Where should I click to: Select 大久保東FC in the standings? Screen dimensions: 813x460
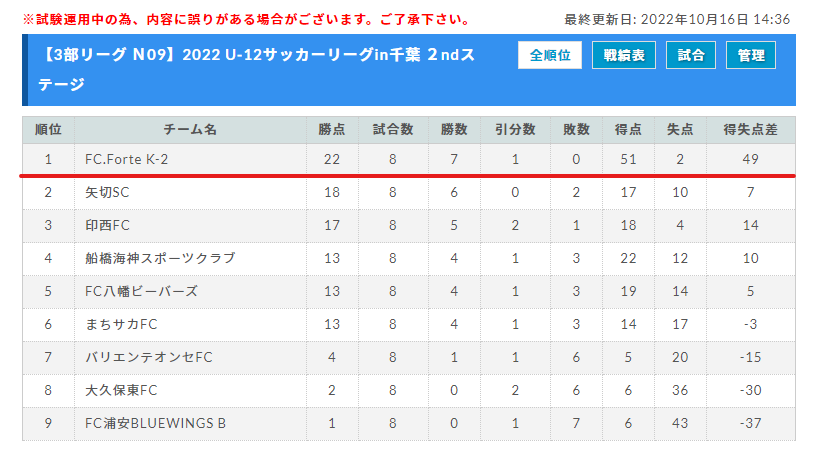(121, 391)
